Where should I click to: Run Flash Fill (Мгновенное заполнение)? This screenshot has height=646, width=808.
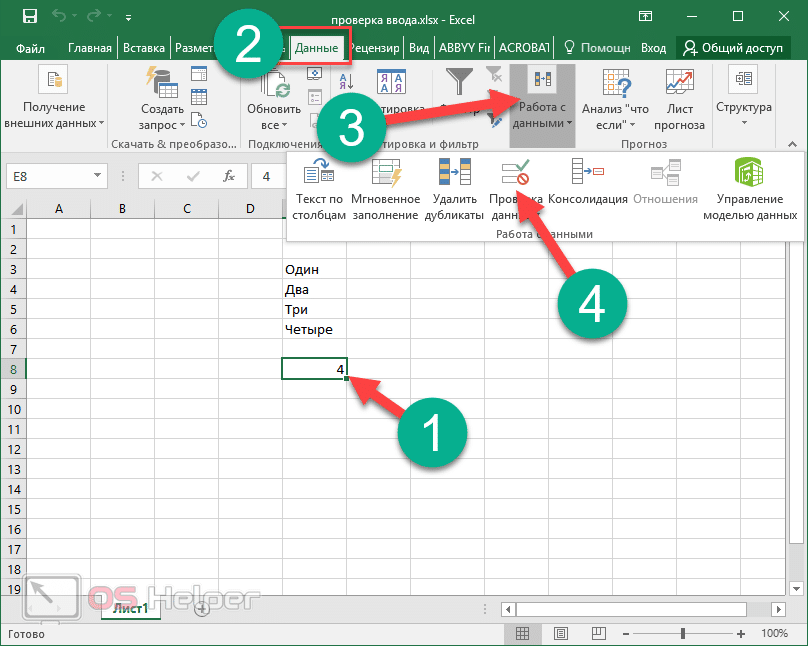[x=385, y=189]
